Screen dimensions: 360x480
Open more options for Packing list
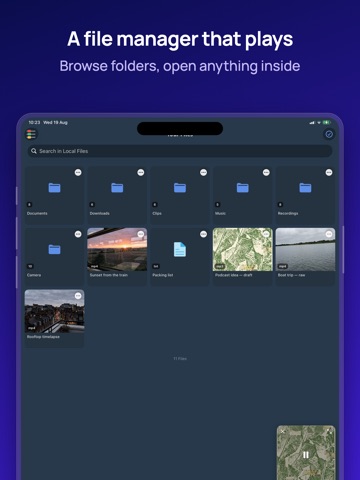(x=203, y=234)
